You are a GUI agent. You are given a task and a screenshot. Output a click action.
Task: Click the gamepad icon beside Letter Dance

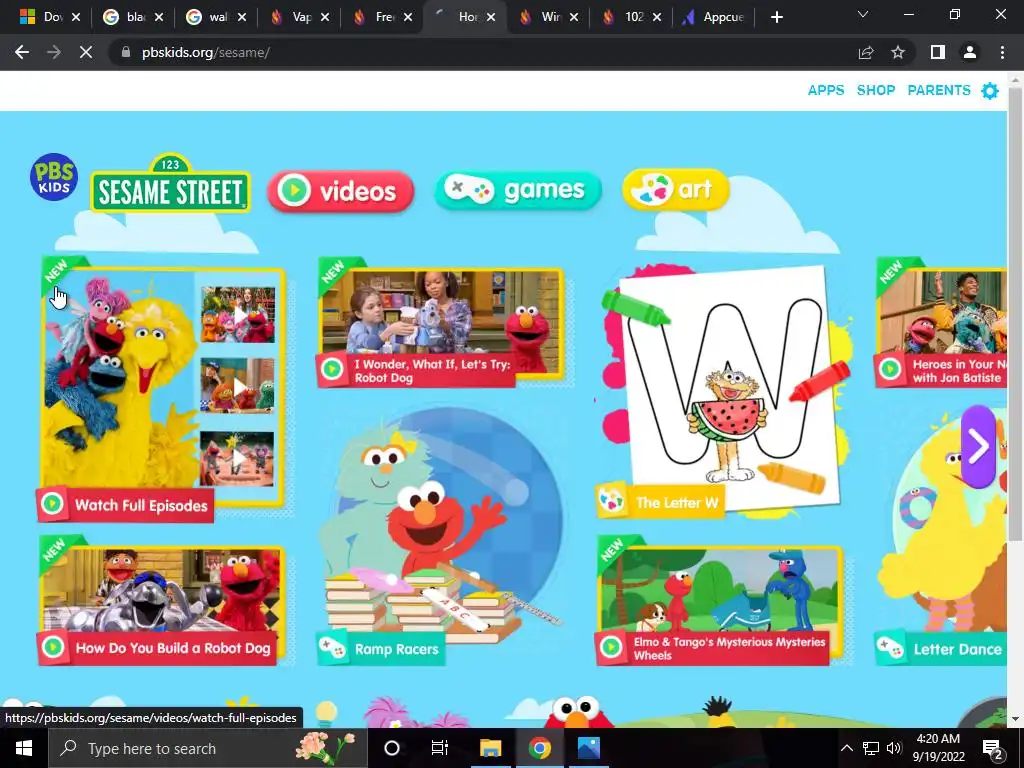pos(890,648)
